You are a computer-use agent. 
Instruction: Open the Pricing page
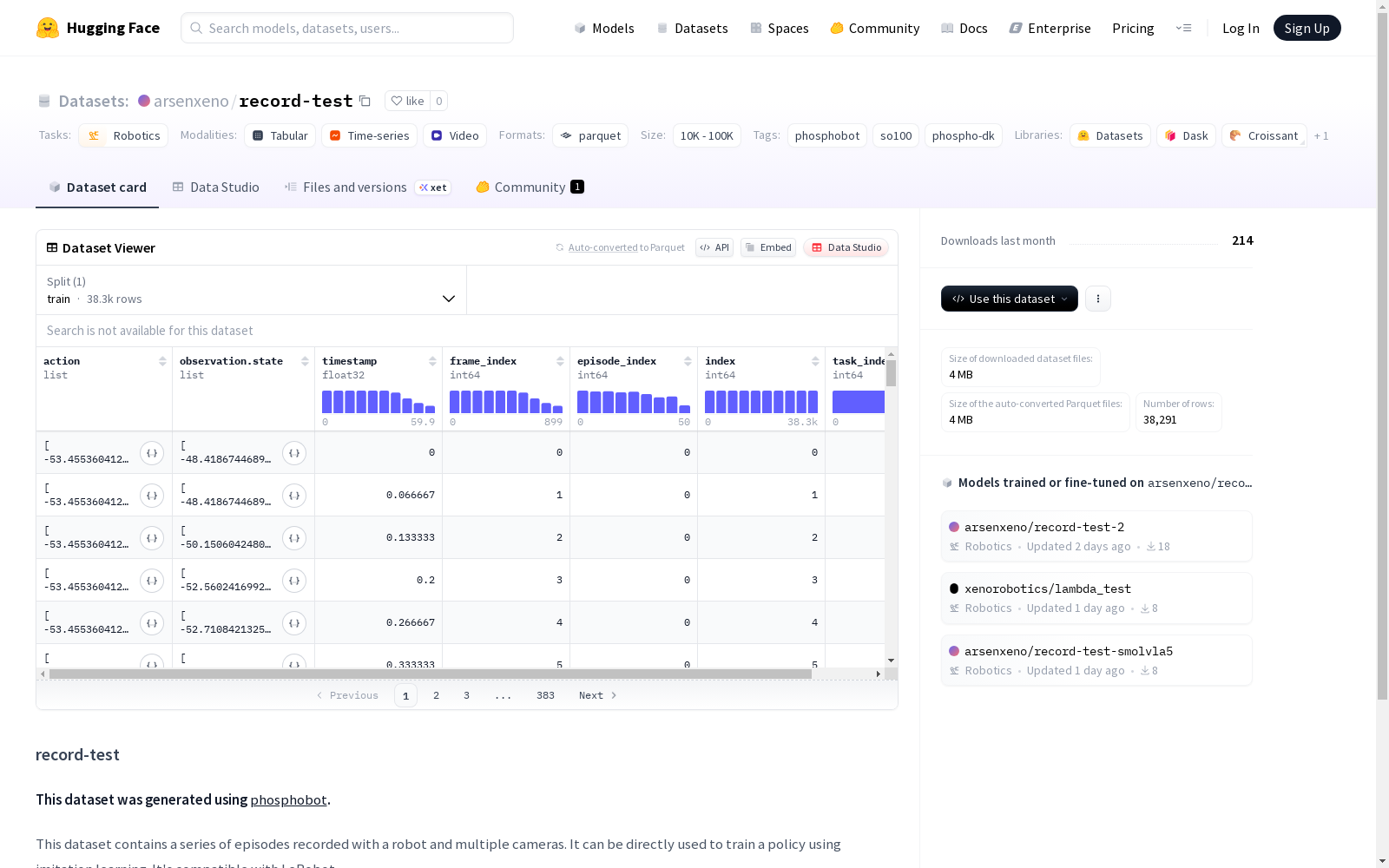[x=1133, y=28]
